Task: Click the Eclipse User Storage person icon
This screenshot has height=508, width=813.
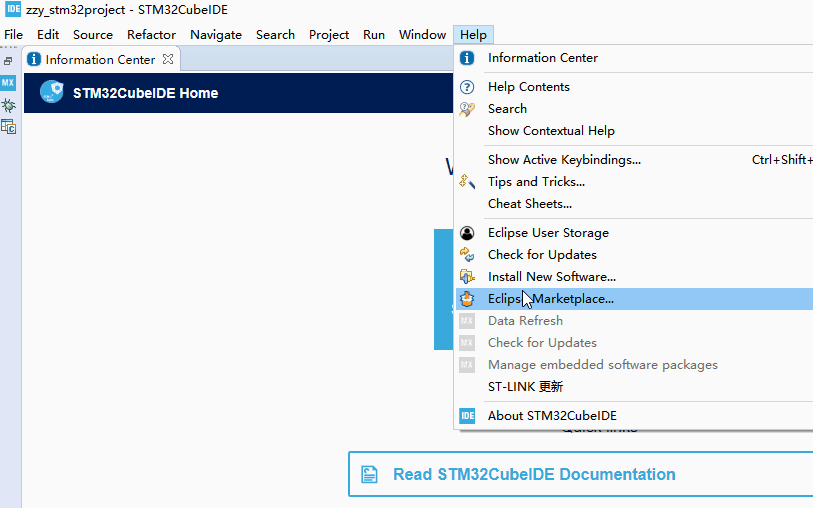Action: tap(467, 233)
